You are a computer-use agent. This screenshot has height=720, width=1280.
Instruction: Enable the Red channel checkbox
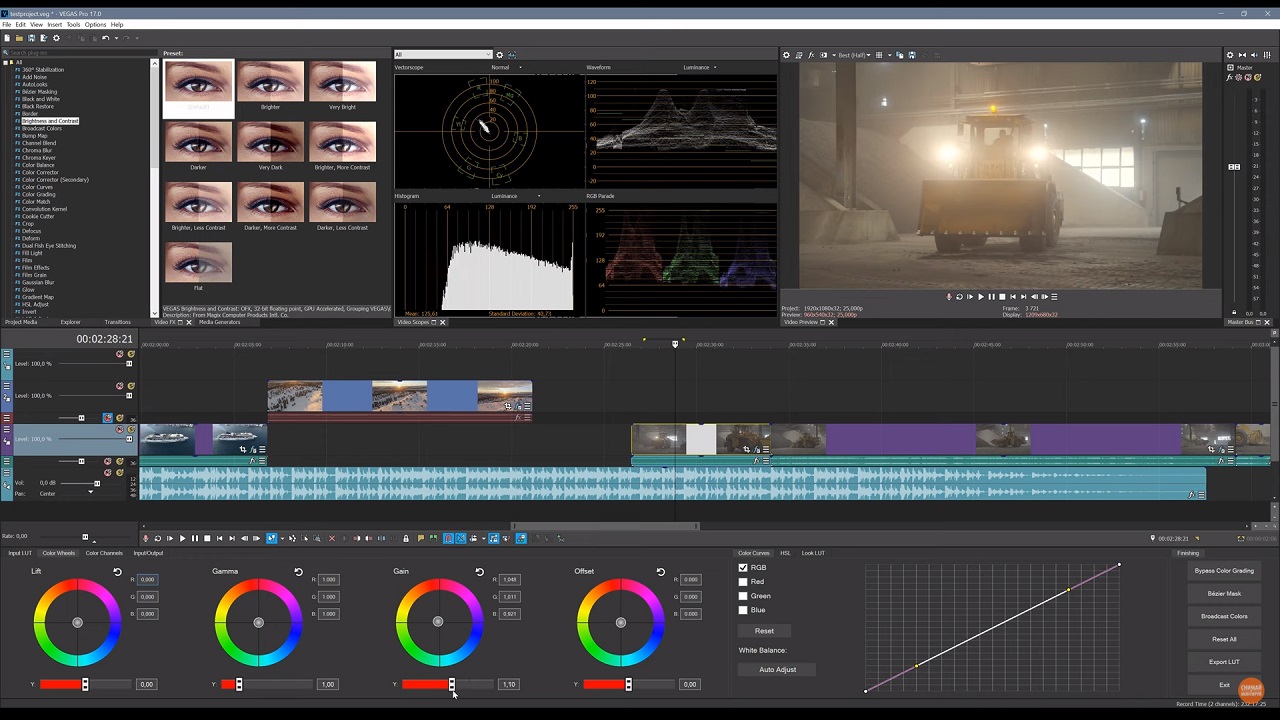pyautogui.click(x=743, y=582)
